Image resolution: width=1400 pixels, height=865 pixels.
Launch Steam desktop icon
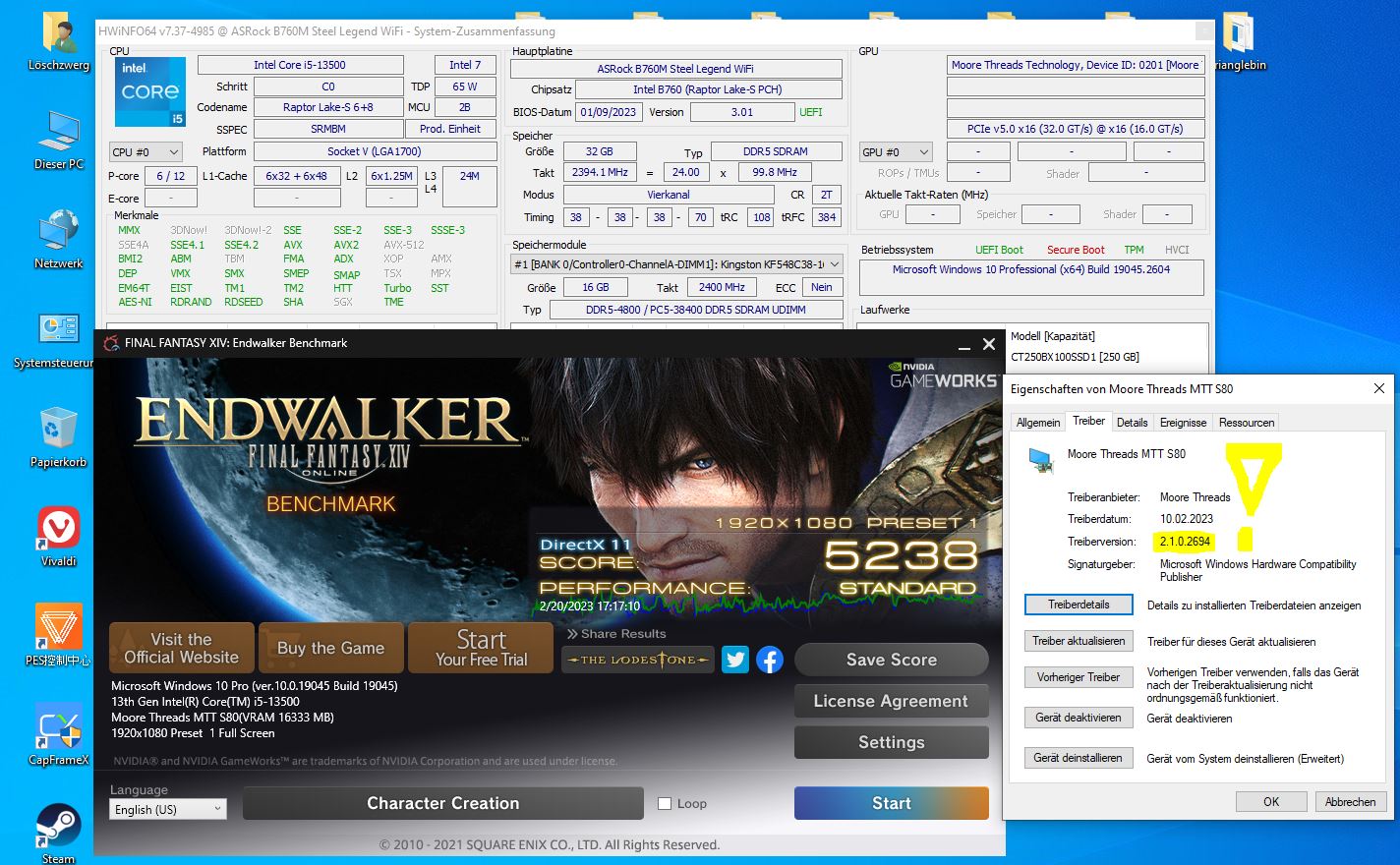[59, 828]
